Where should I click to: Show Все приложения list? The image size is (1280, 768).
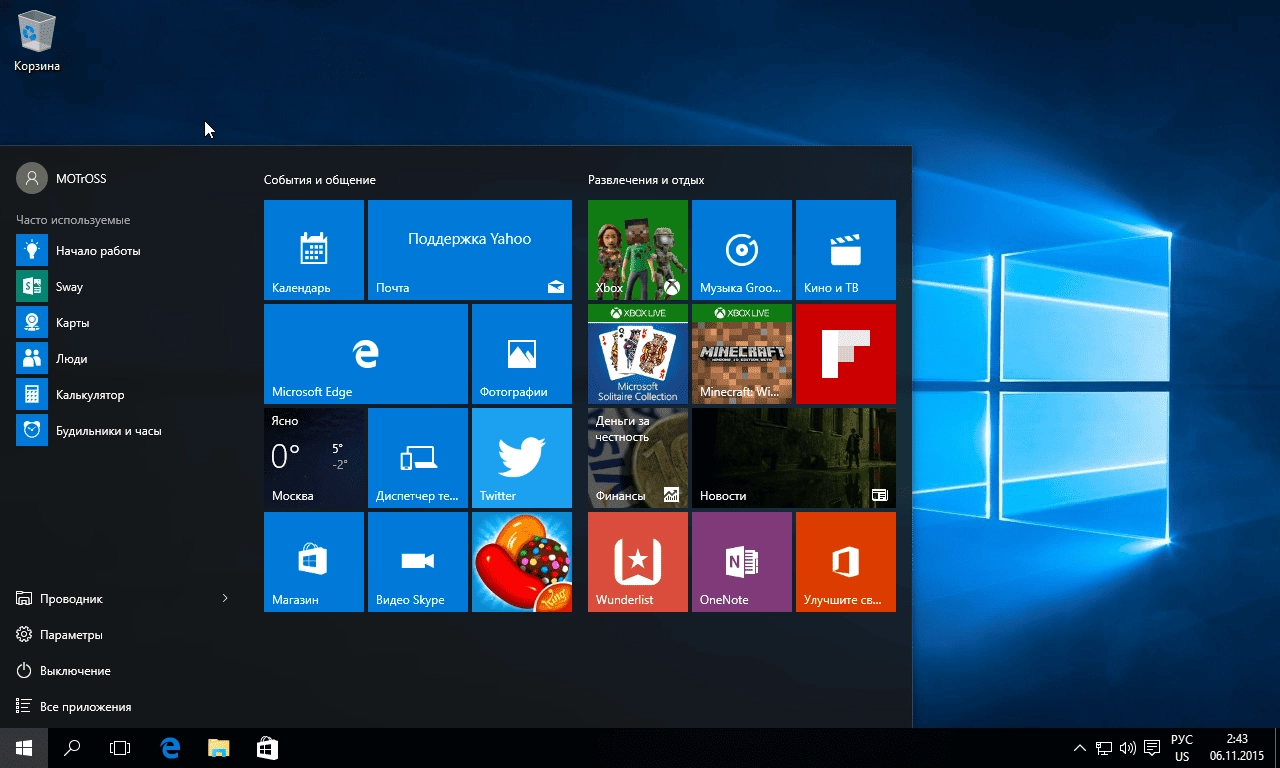[x=124, y=707]
